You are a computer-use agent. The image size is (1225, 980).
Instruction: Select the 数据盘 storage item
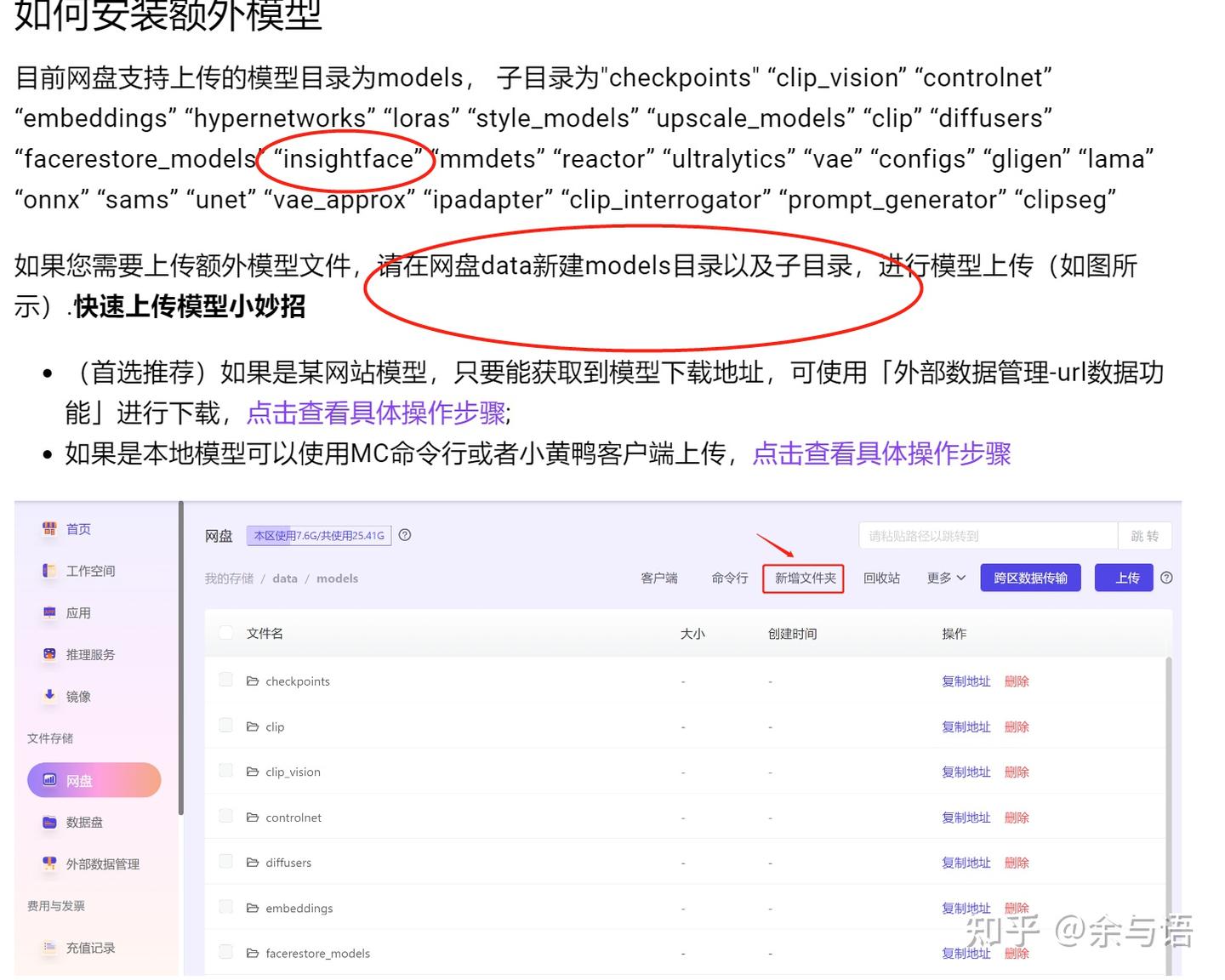tap(85, 822)
